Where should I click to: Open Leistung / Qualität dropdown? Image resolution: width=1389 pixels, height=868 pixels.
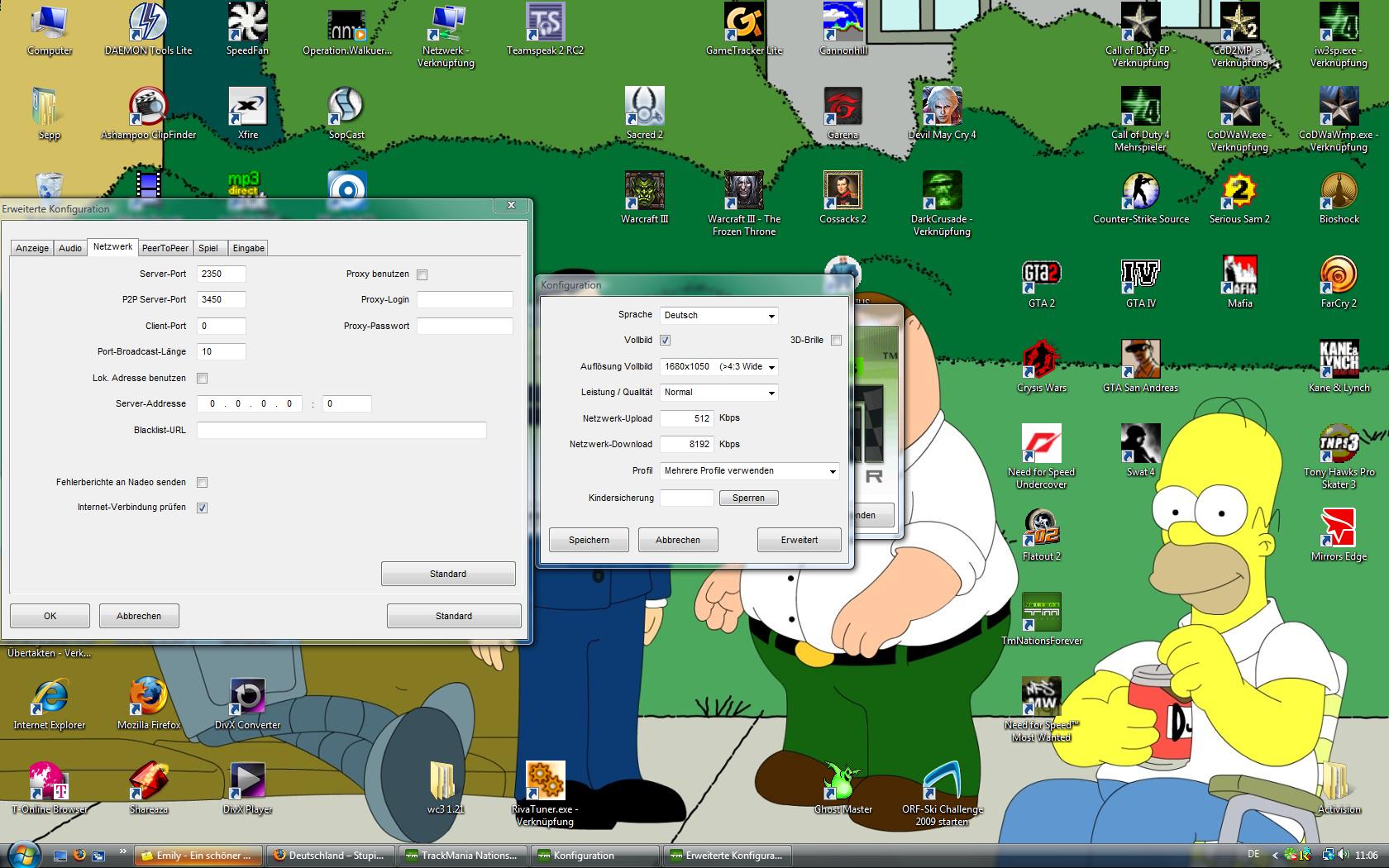718,393
